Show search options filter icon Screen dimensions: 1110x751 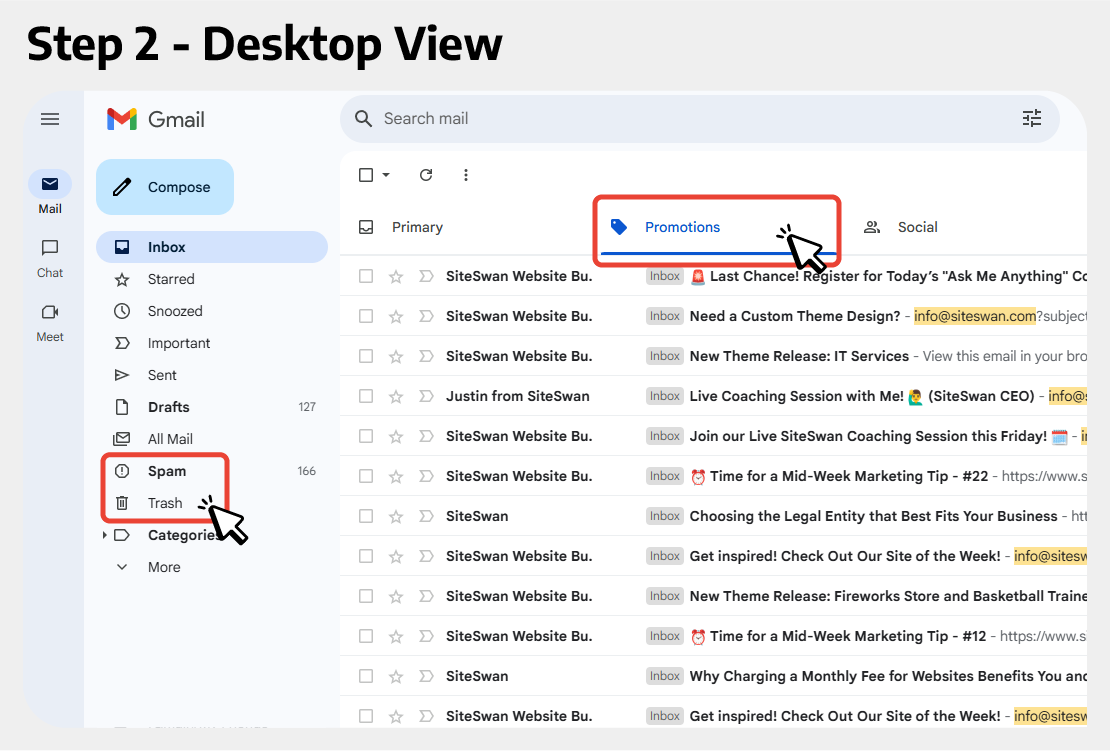1032,118
